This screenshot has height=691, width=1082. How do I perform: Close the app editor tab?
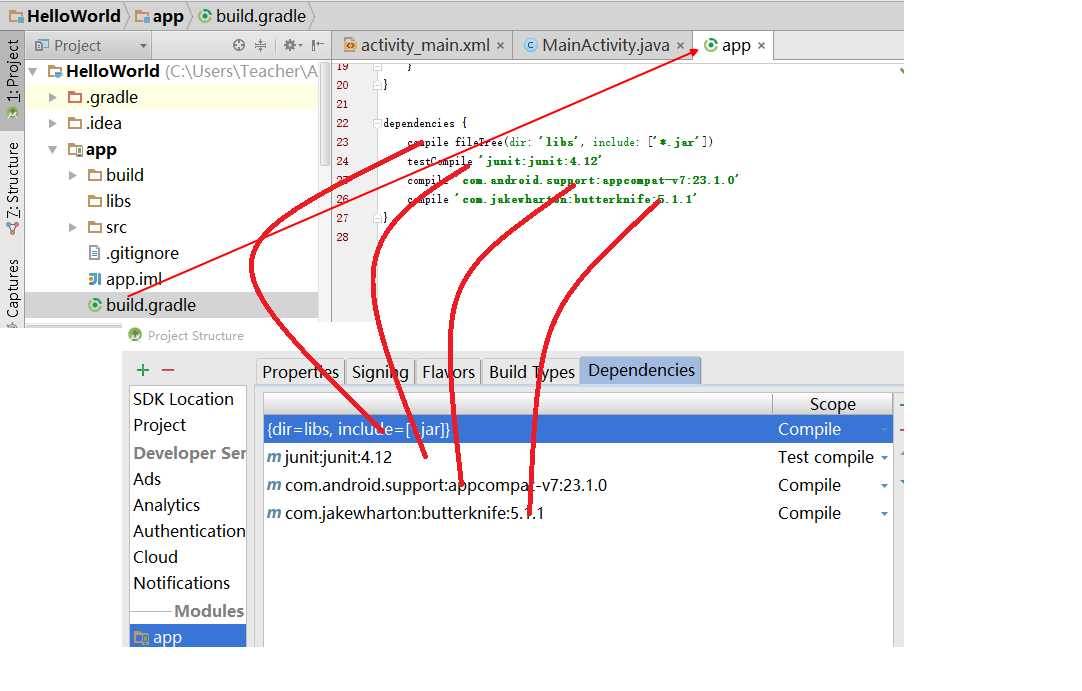pos(762,46)
